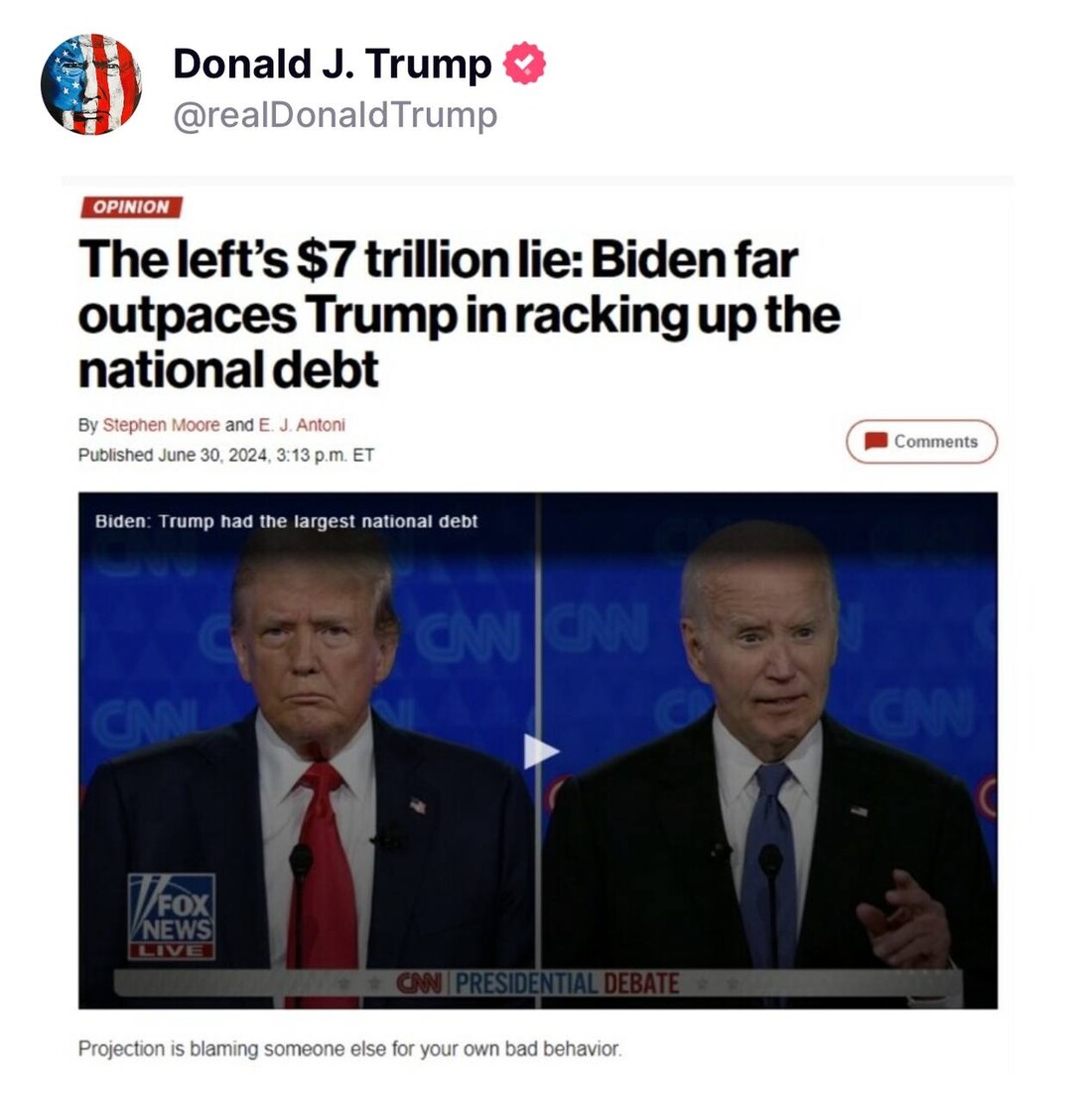
Task: Click the $7 trillion lie headline
Action: [459, 315]
